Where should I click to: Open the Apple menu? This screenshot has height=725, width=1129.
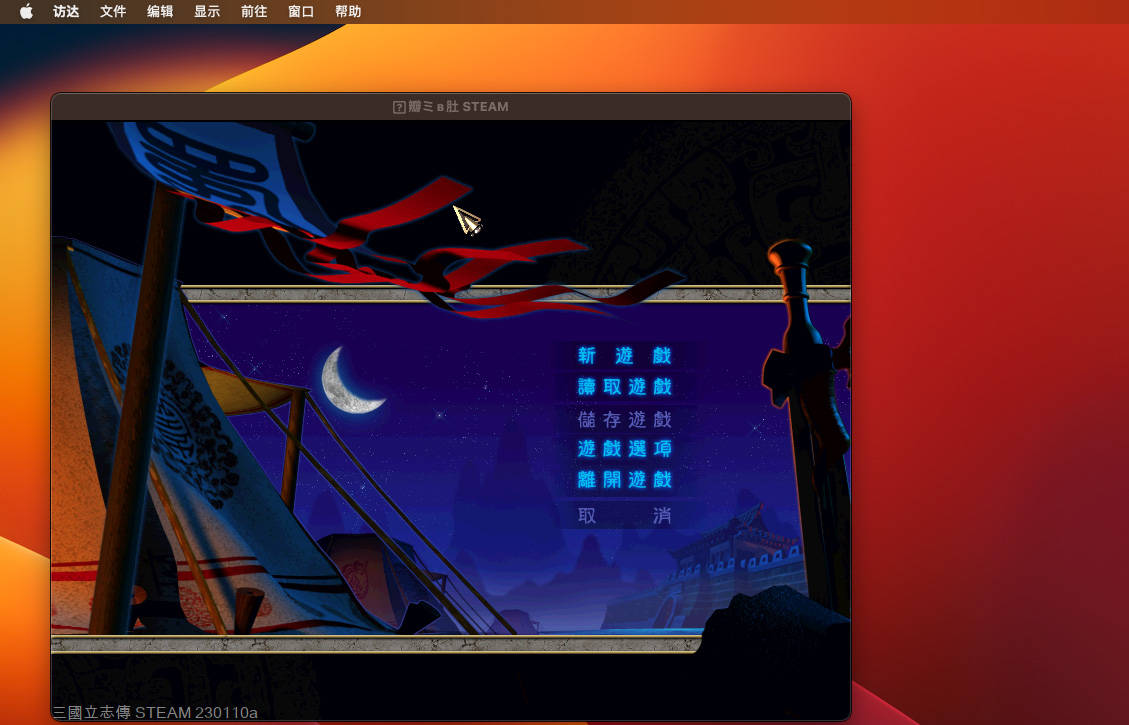(x=26, y=12)
